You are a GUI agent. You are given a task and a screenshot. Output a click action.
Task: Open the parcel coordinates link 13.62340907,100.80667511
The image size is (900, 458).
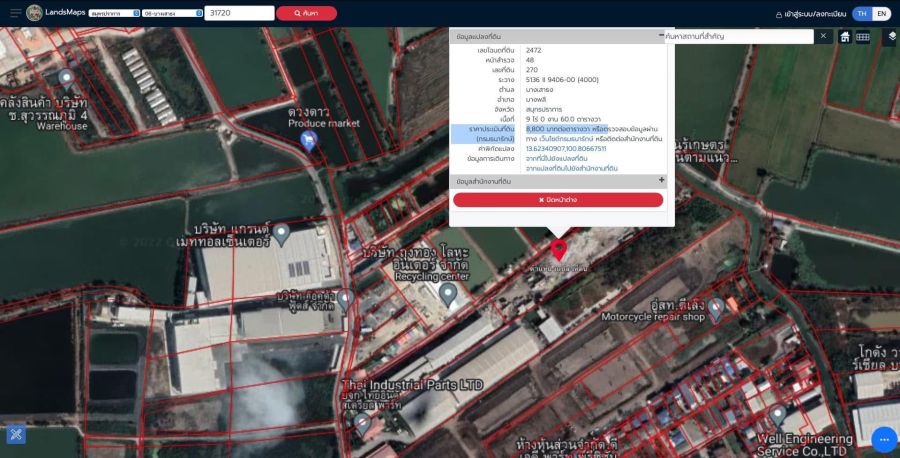click(x=566, y=148)
